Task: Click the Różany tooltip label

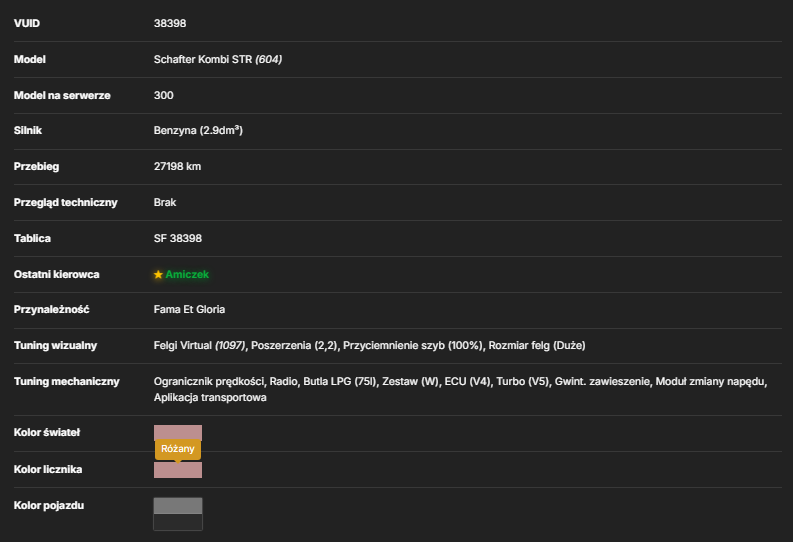Action: tap(178, 449)
